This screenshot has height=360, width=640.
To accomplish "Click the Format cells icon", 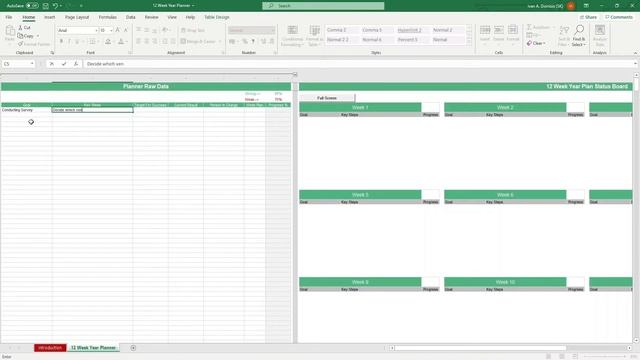I will pos(513,30).
